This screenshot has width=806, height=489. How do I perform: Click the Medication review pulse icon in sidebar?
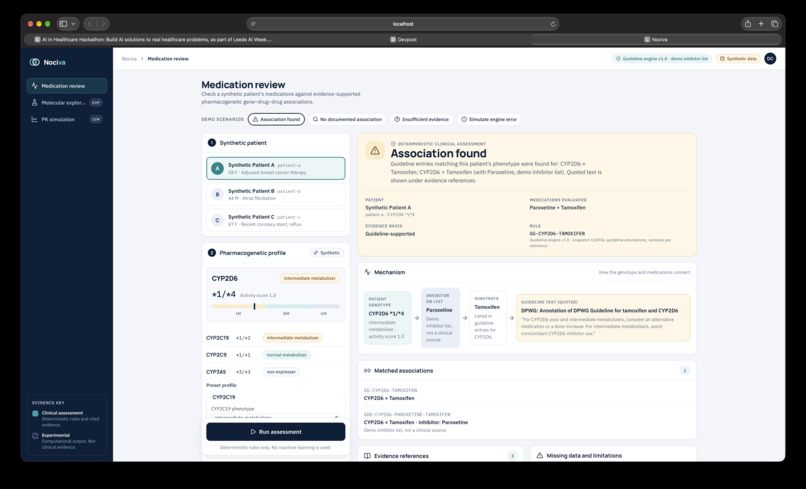[x=34, y=86]
